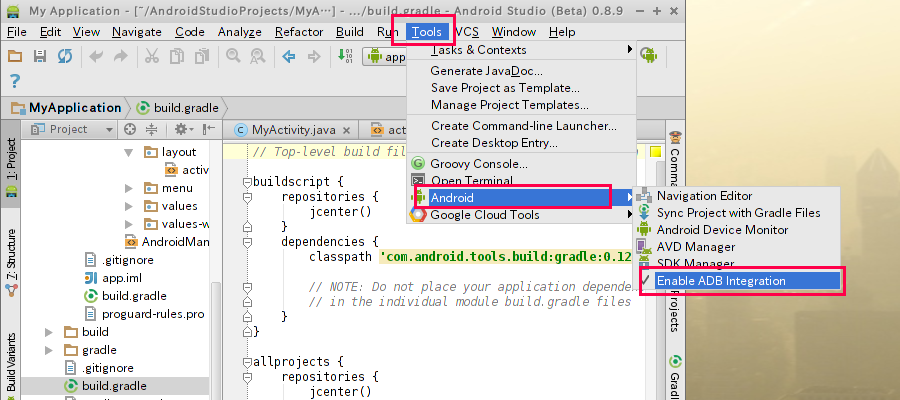Click the Copy toolbar icon
Image resolution: width=900 pixels, height=400 pixels.
pos(177,56)
